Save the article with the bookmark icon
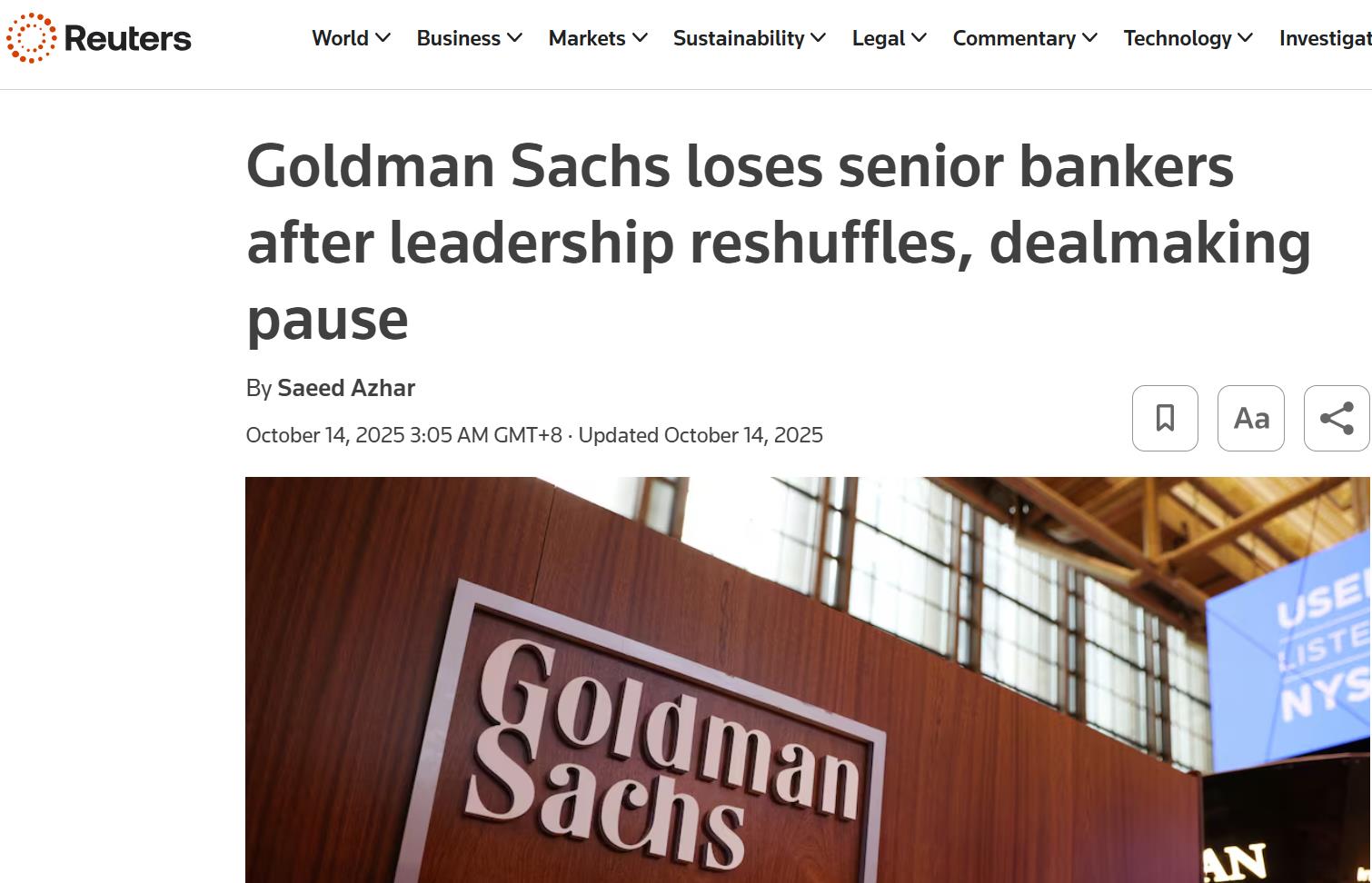This screenshot has width=1372, height=883. [x=1165, y=418]
